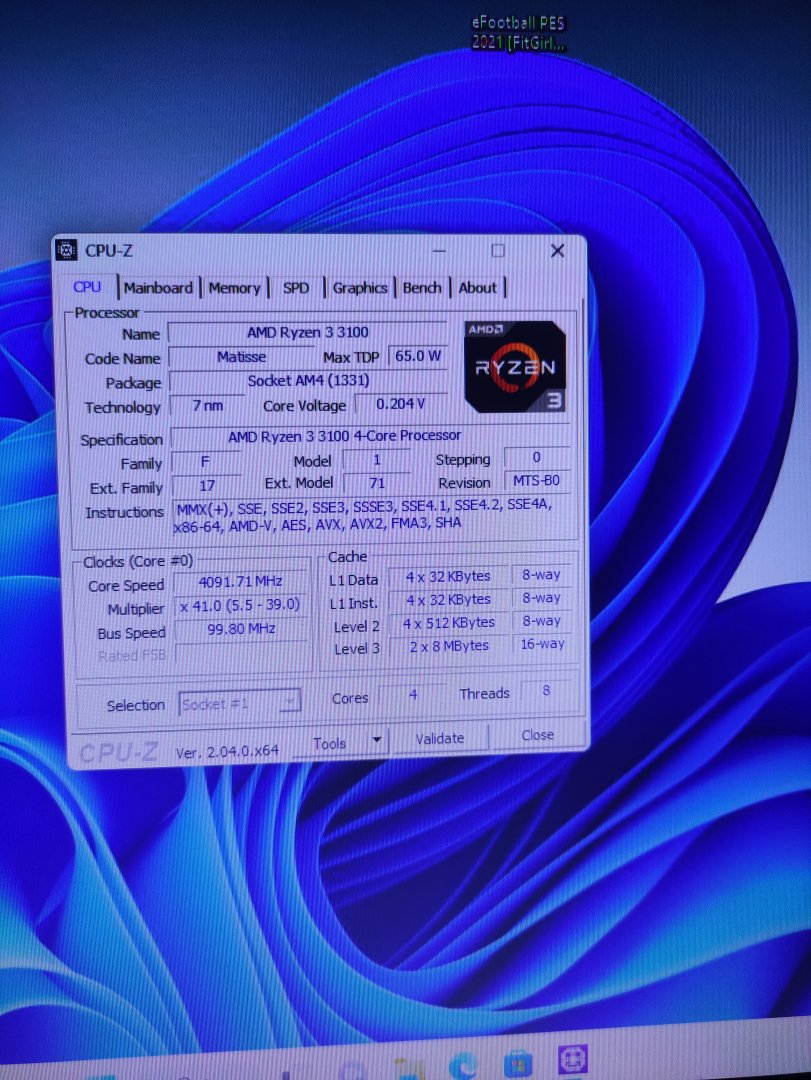Close CPU-Z with the title bar X

click(x=557, y=251)
